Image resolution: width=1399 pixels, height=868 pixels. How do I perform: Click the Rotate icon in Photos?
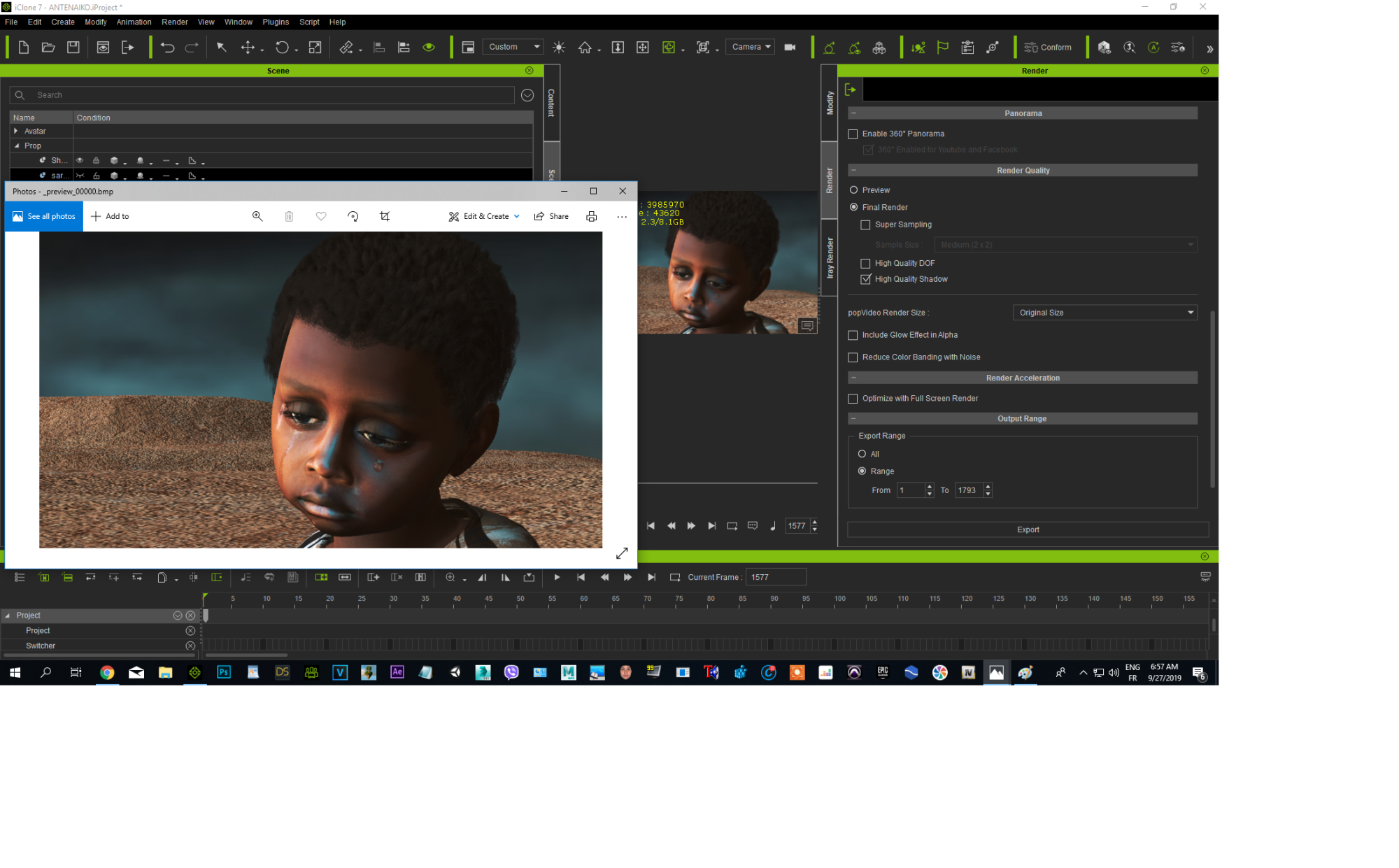(353, 217)
